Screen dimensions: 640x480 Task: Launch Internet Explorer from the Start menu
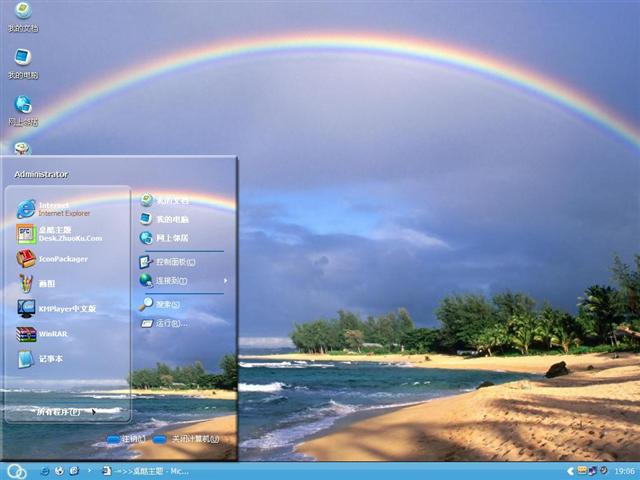(x=53, y=209)
